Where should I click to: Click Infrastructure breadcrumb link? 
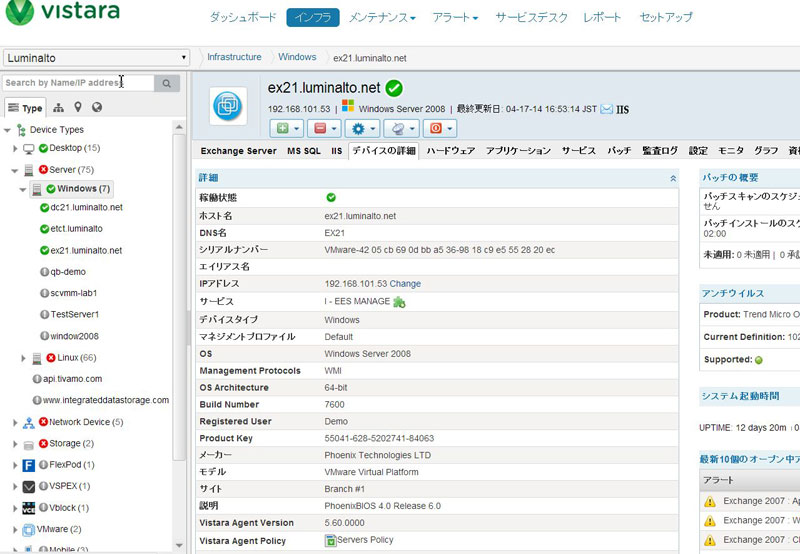click(x=234, y=57)
